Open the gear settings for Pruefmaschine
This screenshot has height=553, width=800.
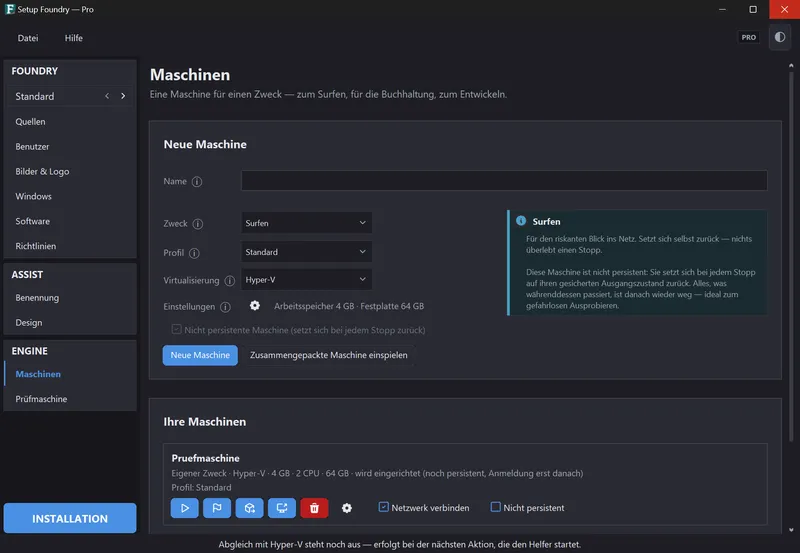347,508
